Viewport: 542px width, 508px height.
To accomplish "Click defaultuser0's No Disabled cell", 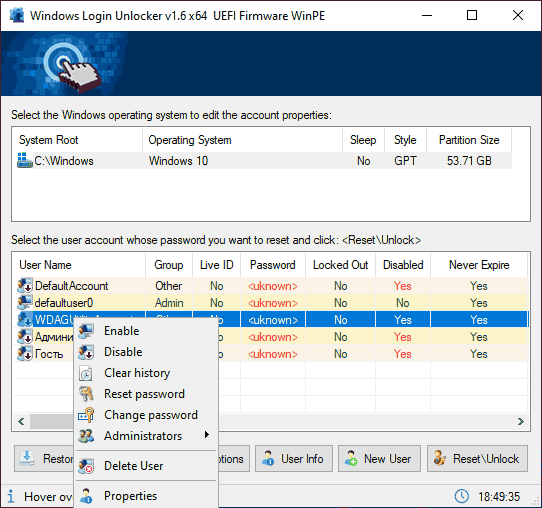I will point(403,303).
